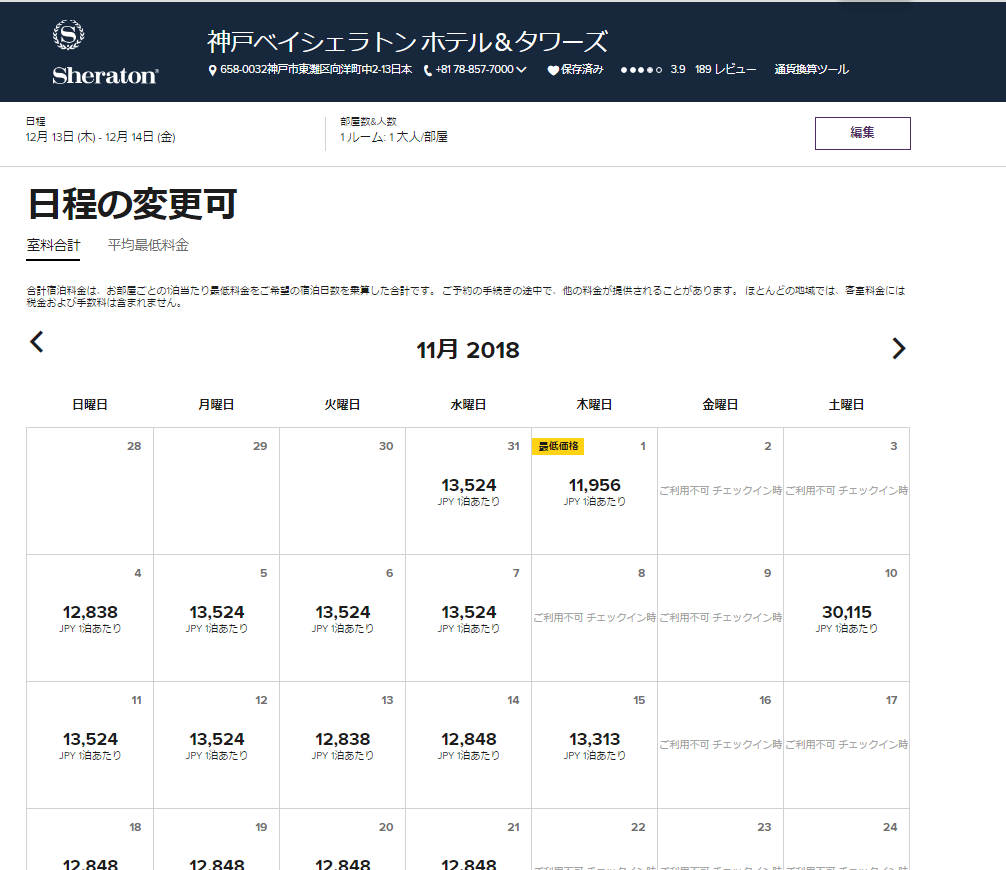Expand the phone number dropdown chevron
This screenshot has width=1006, height=870.
pyautogui.click(x=521, y=69)
